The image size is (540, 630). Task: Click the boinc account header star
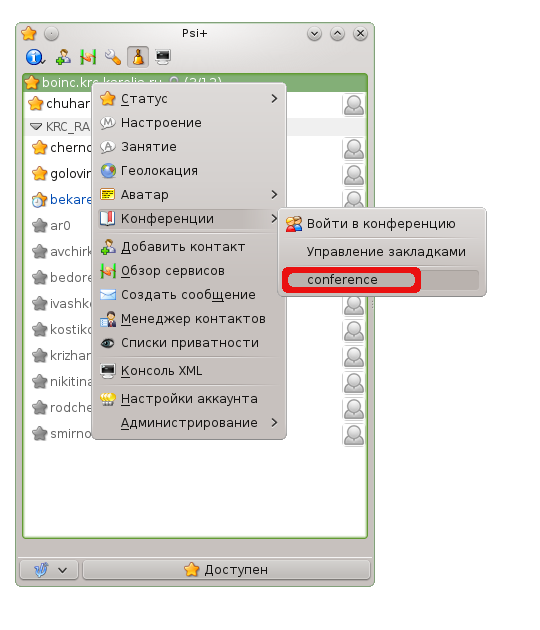tap(31, 82)
